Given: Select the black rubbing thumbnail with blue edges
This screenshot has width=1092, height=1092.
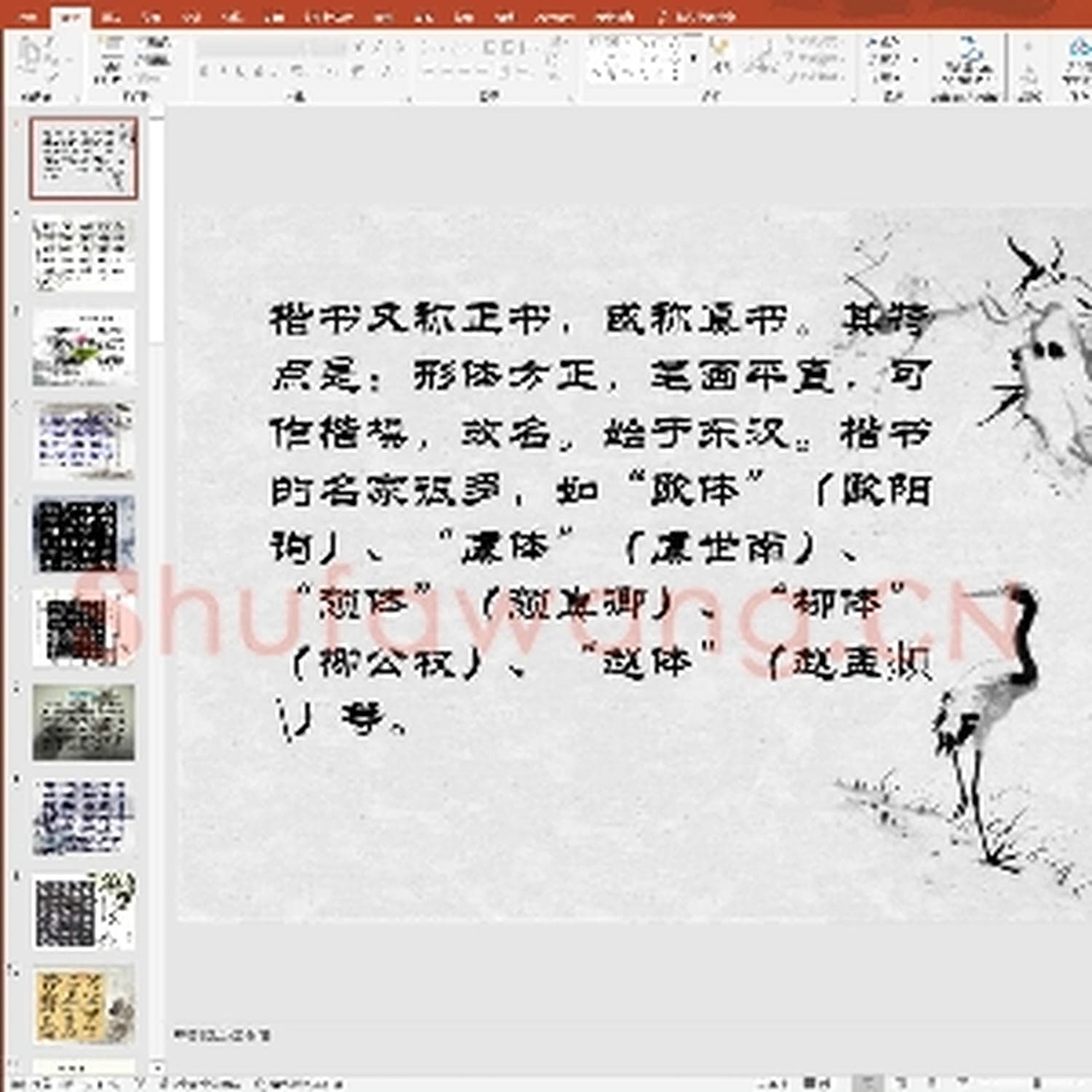Looking at the screenshot, I should [x=83, y=535].
